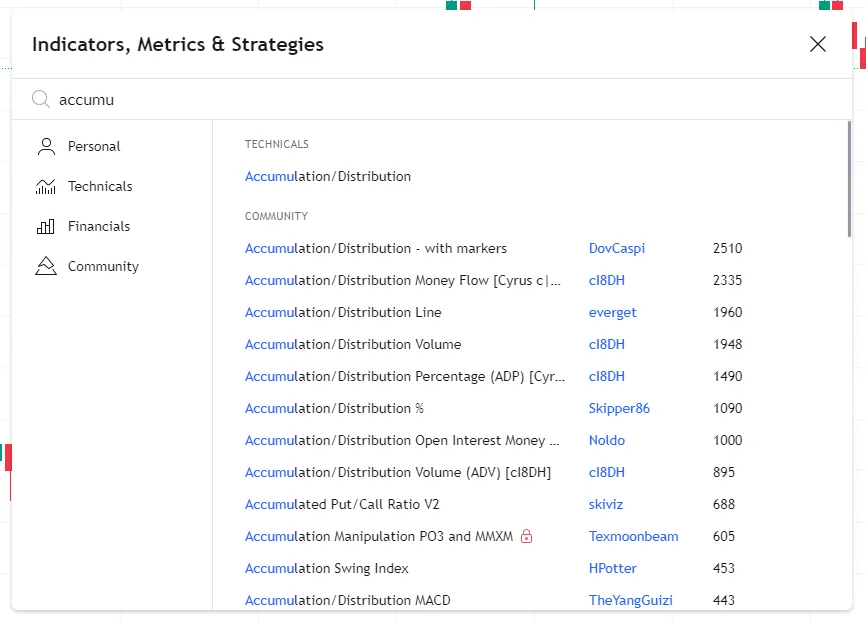The width and height of the screenshot is (866, 624).
Task: Click the search magnifier icon
Action: click(x=41, y=99)
